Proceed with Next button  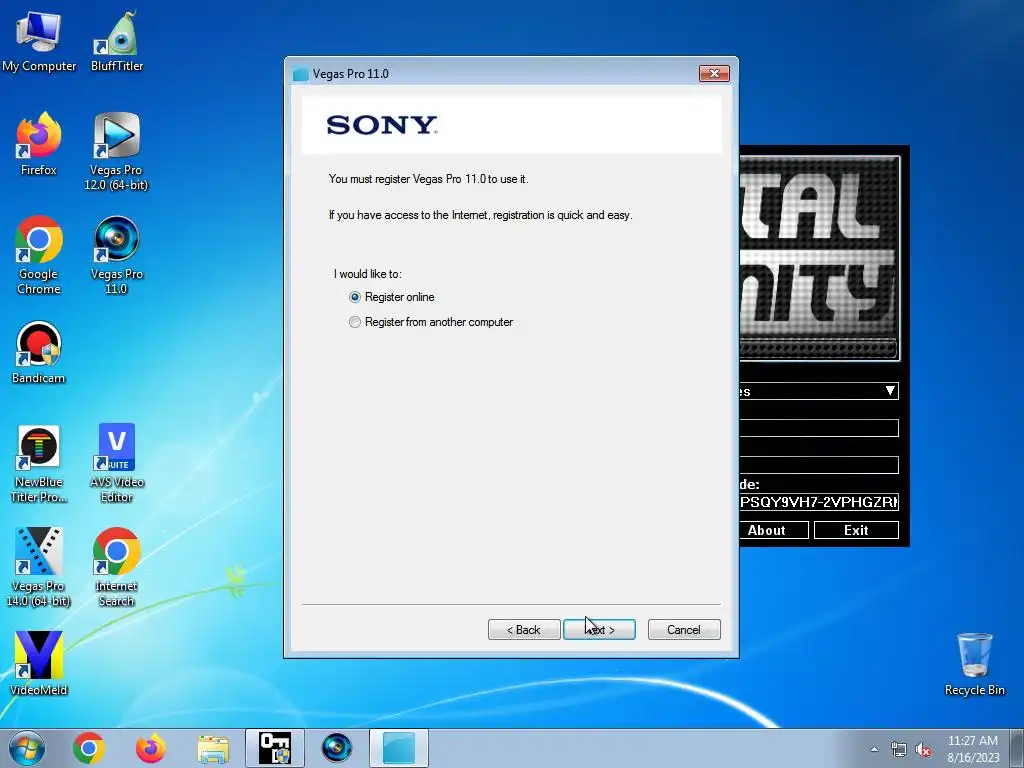[600, 630]
